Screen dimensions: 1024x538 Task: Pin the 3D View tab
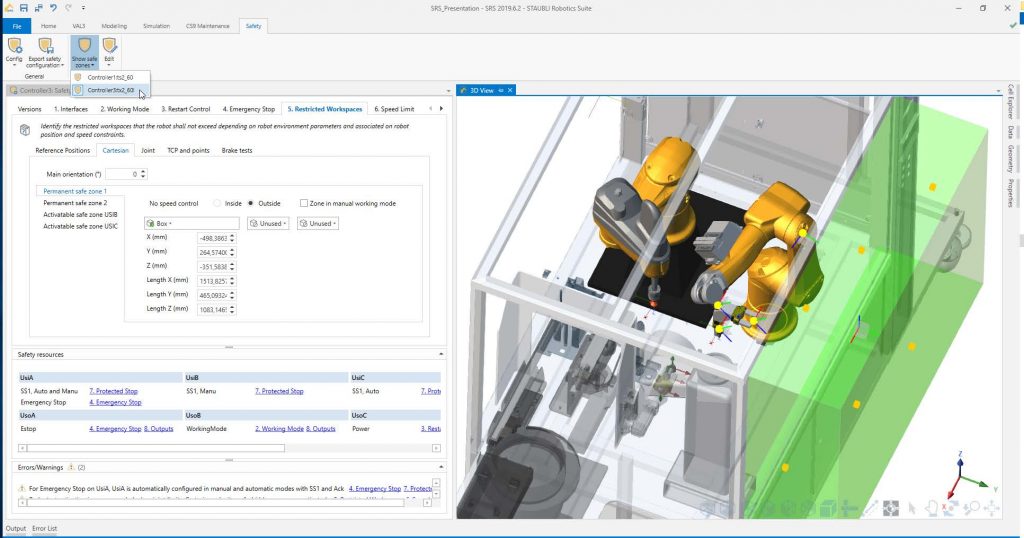coord(501,90)
